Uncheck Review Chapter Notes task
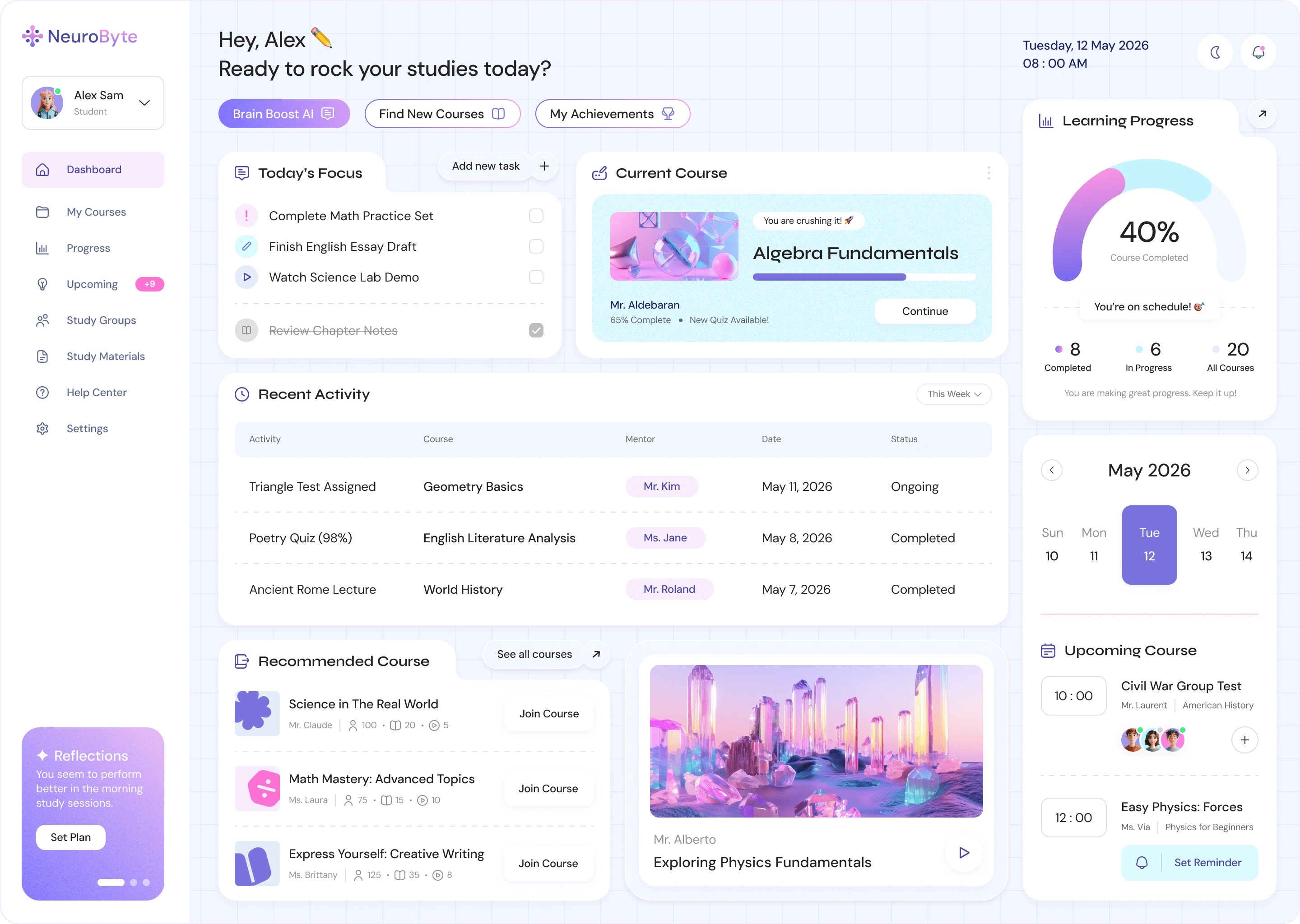1300x924 pixels. [536, 331]
